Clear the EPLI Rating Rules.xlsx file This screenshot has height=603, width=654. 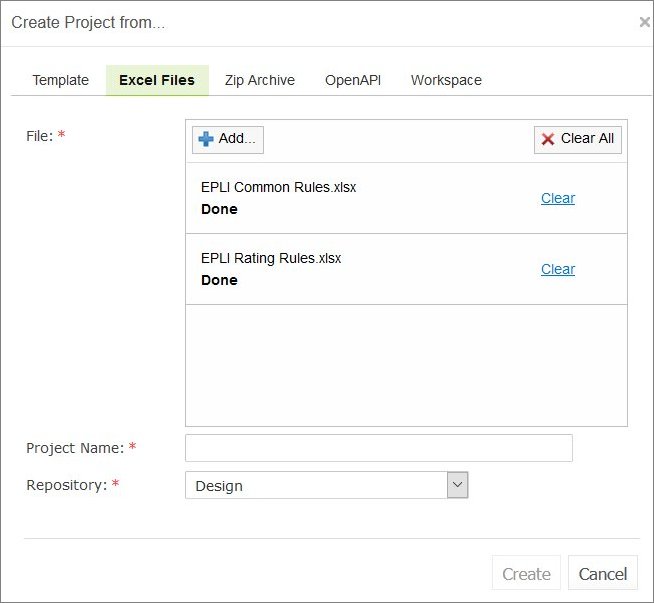click(x=558, y=269)
